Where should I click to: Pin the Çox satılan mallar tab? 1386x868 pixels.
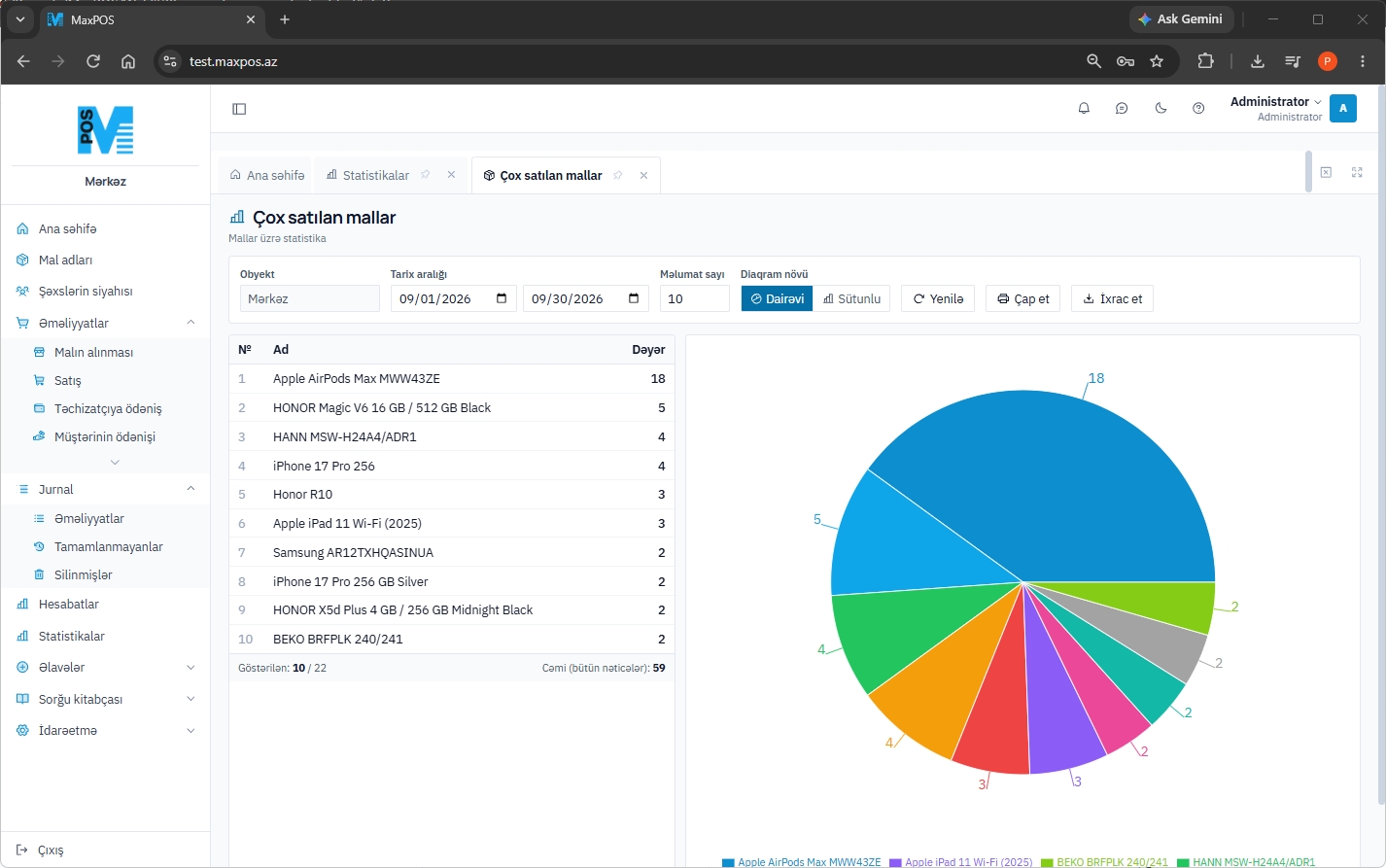click(617, 175)
